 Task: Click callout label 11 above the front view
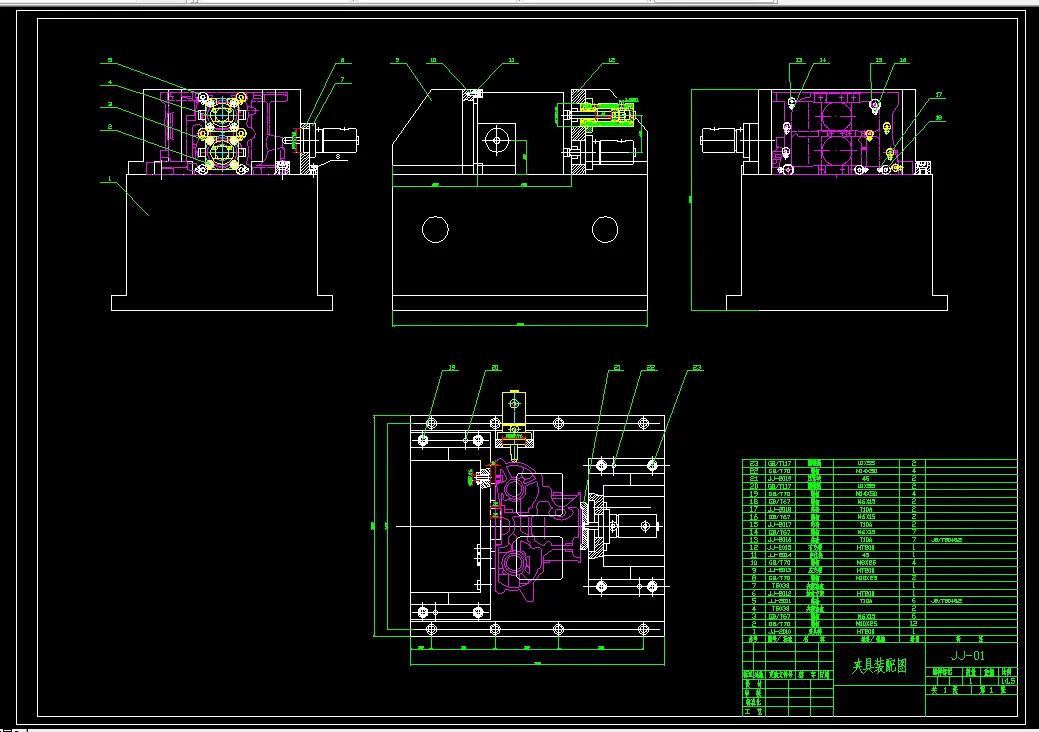click(x=512, y=60)
